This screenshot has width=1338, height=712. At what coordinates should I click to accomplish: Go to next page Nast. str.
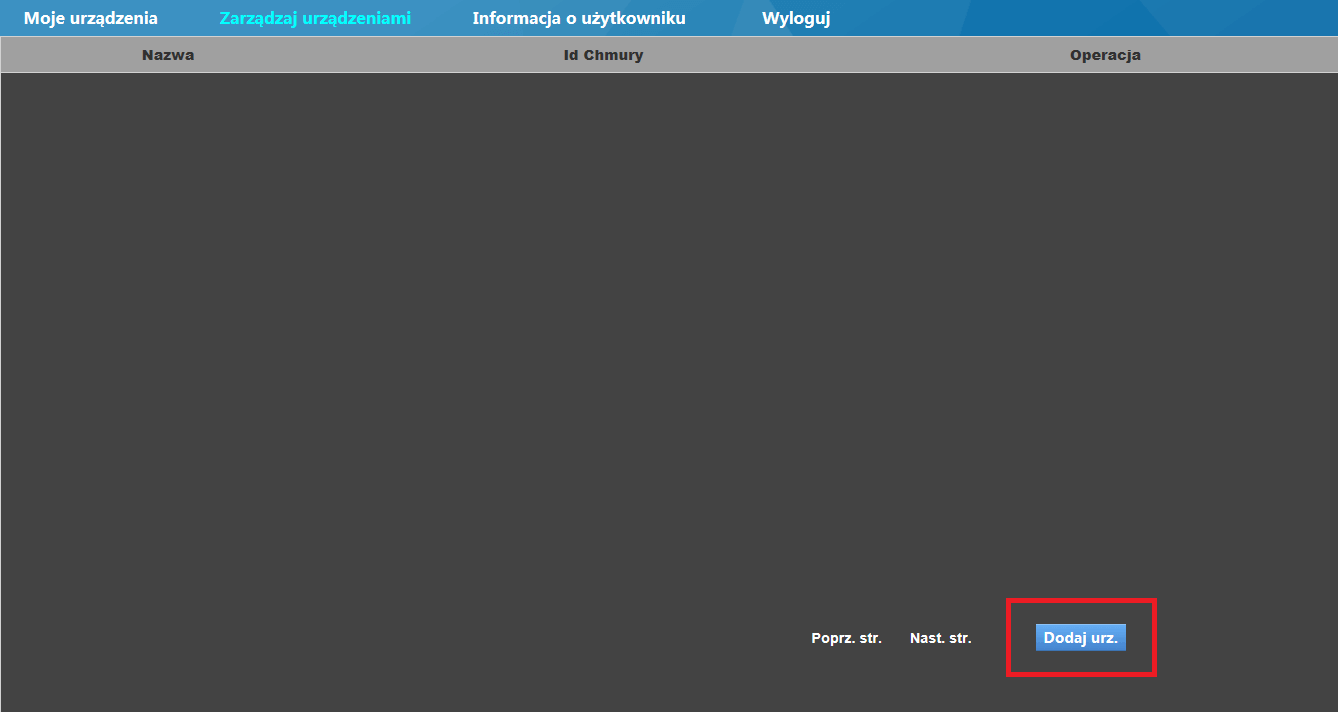tap(941, 638)
